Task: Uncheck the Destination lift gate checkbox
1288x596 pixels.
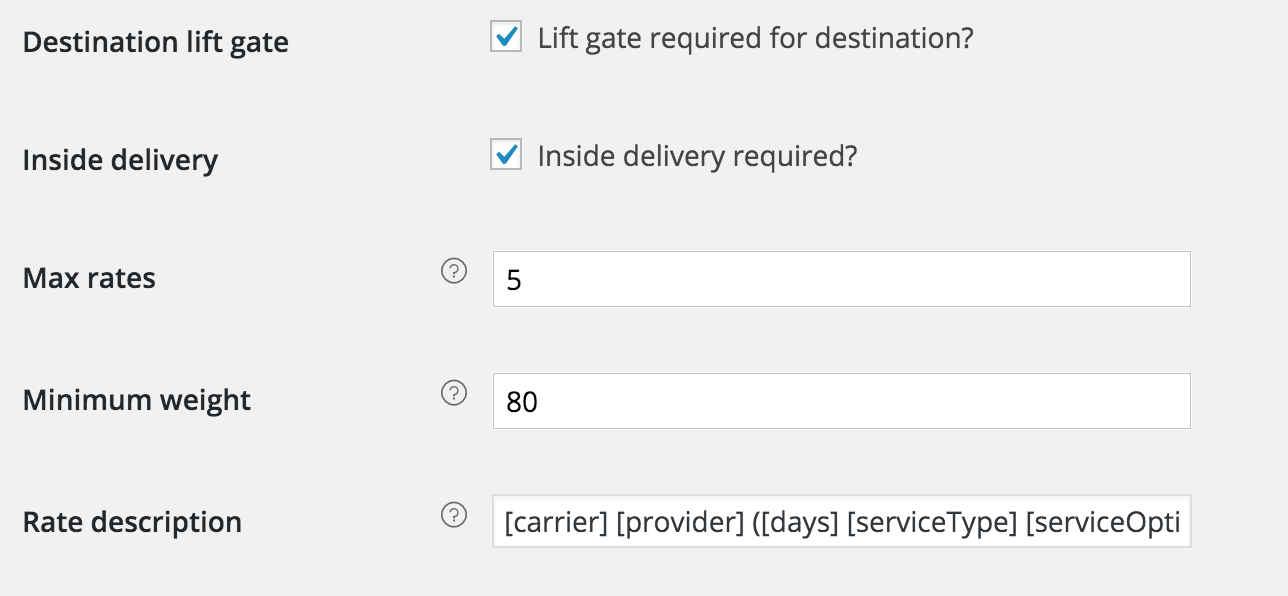Action: pyautogui.click(x=506, y=37)
